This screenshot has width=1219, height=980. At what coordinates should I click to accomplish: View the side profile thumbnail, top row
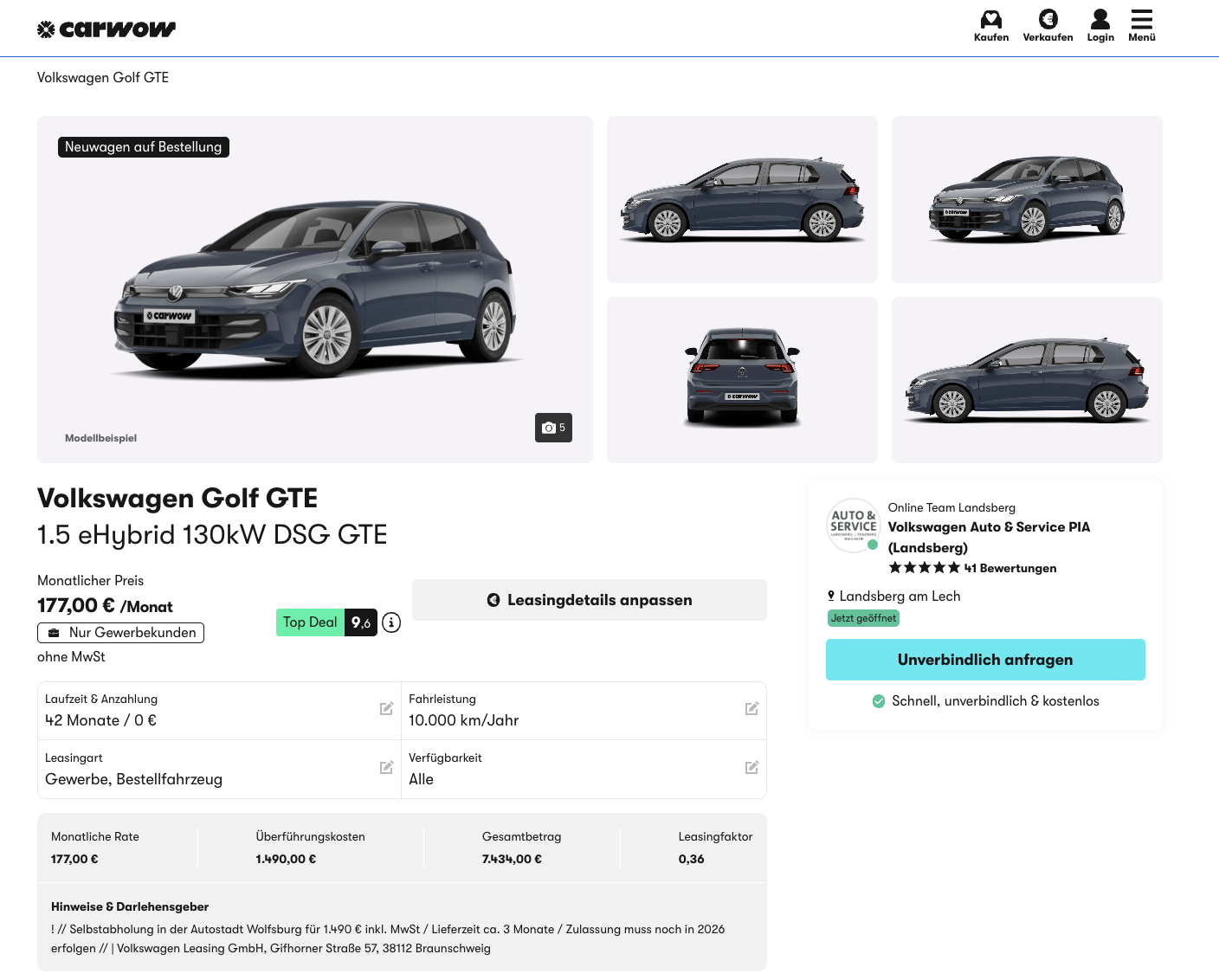pyautogui.click(x=742, y=199)
